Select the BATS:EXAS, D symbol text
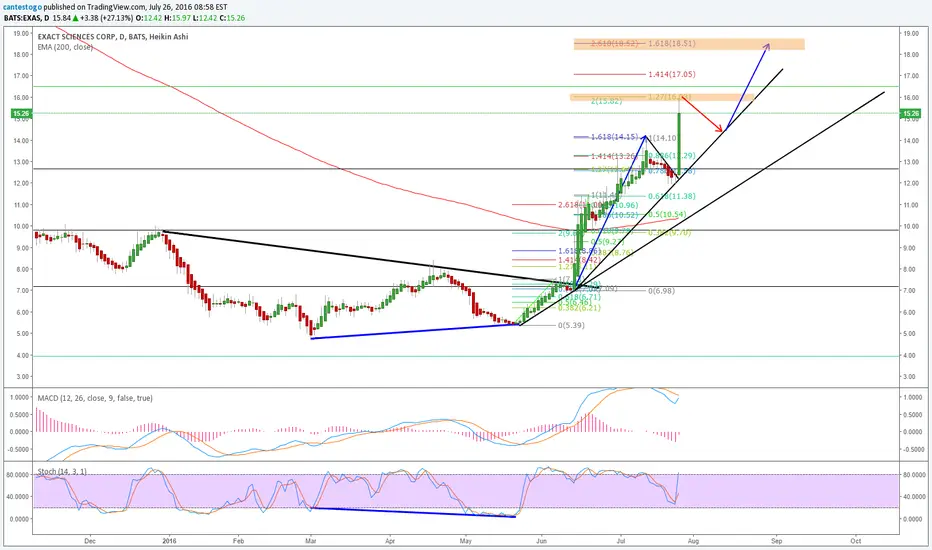 pyautogui.click(x=27, y=18)
